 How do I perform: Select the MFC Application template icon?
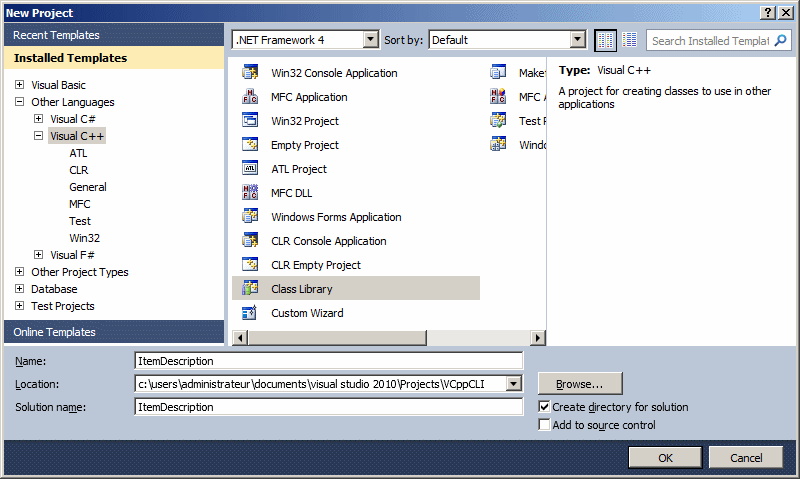[250, 96]
